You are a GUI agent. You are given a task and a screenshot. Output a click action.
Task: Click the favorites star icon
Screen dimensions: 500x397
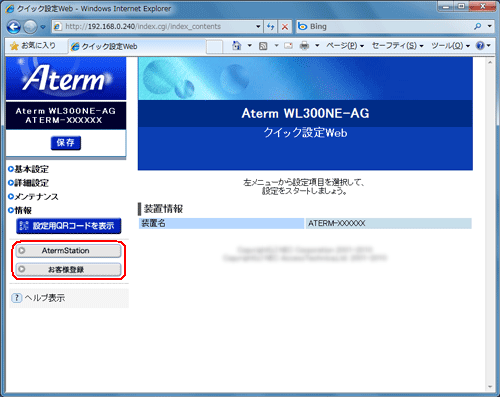coord(14,46)
